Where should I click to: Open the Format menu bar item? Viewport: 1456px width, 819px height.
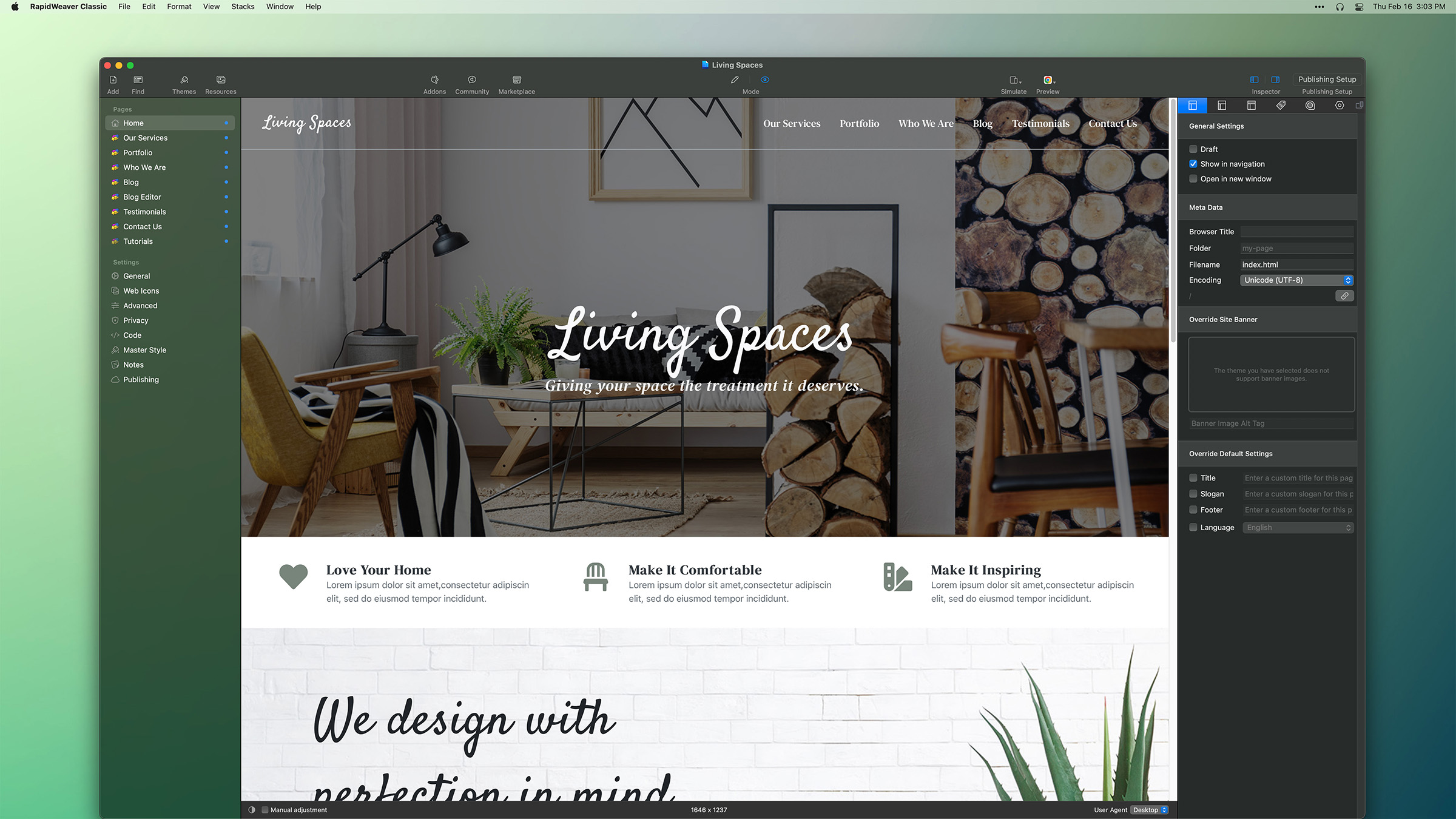[x=179, y=7]
